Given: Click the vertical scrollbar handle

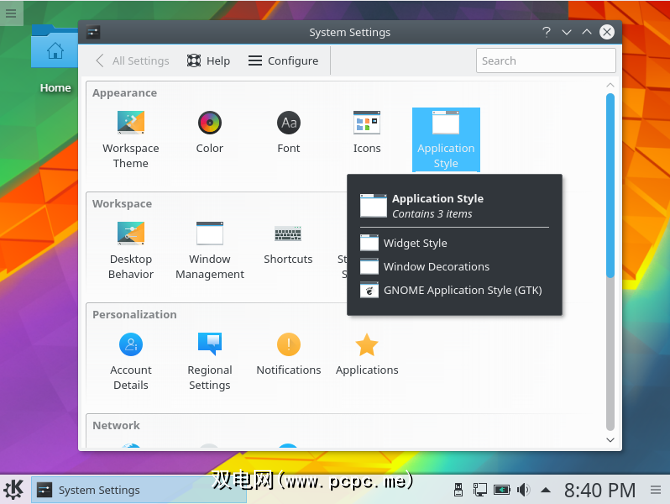Looking at the screenshot, I should pos(610,186).
